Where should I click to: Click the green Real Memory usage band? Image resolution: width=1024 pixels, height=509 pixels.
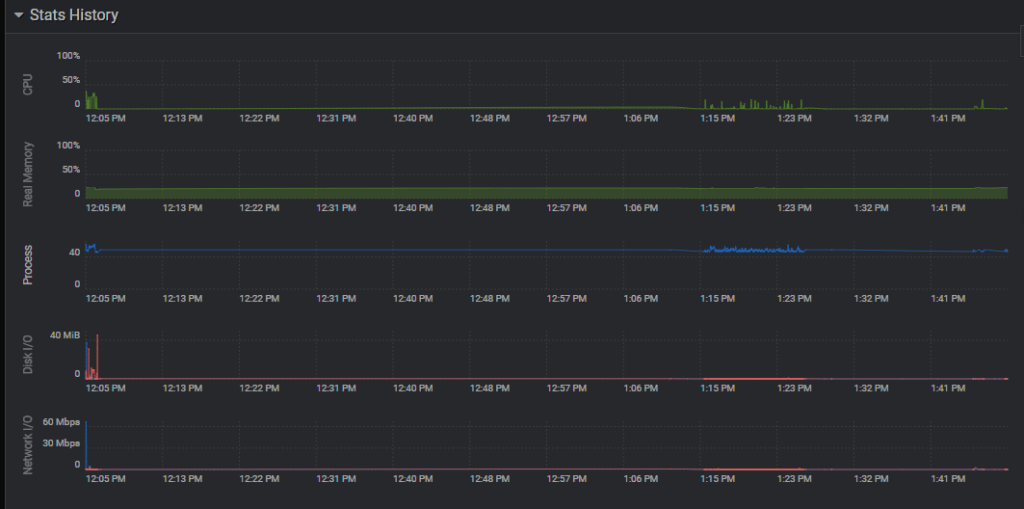(x=546, y=193)
